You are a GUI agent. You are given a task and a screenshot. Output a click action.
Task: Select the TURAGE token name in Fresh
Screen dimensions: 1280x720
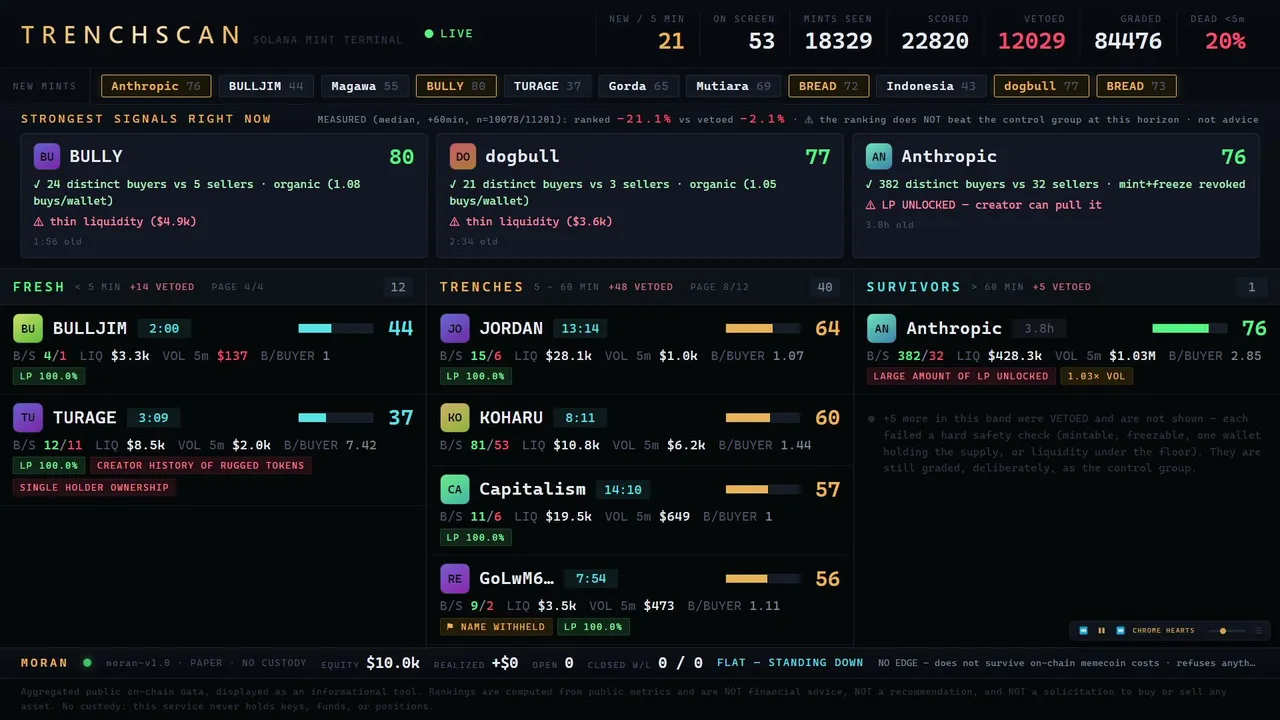(85, 417)
